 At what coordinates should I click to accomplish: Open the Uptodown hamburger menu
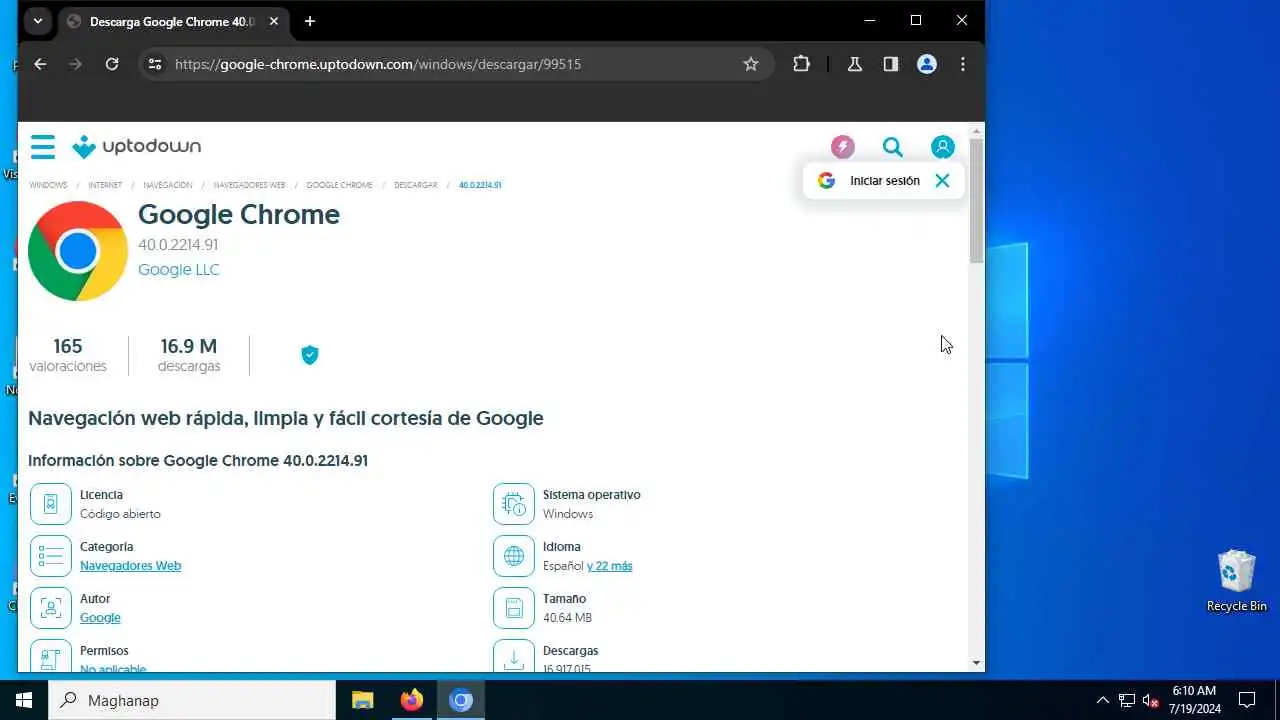42,147
